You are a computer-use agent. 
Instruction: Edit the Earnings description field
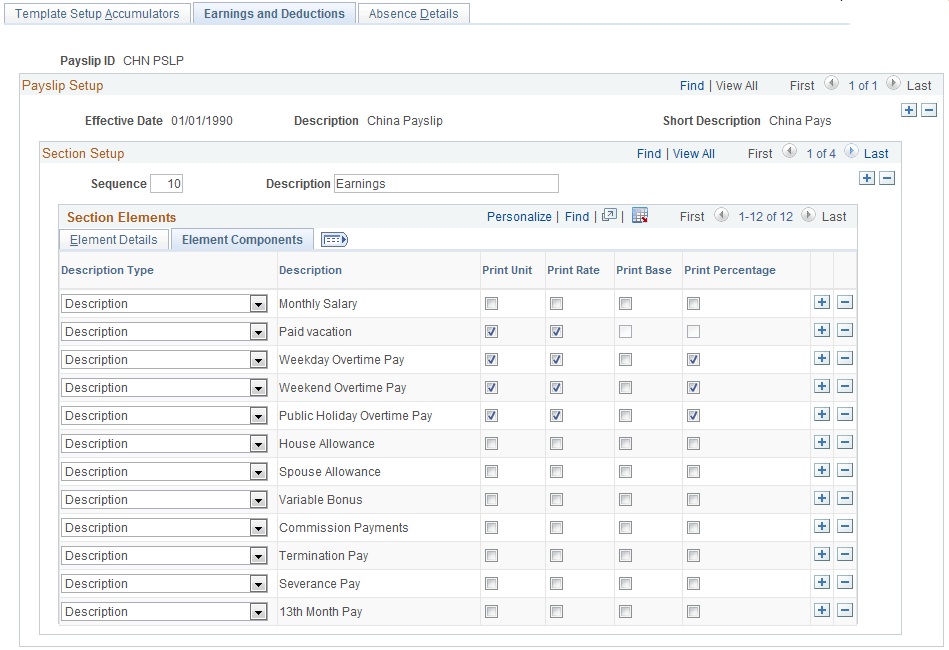[x=446, y=183]
